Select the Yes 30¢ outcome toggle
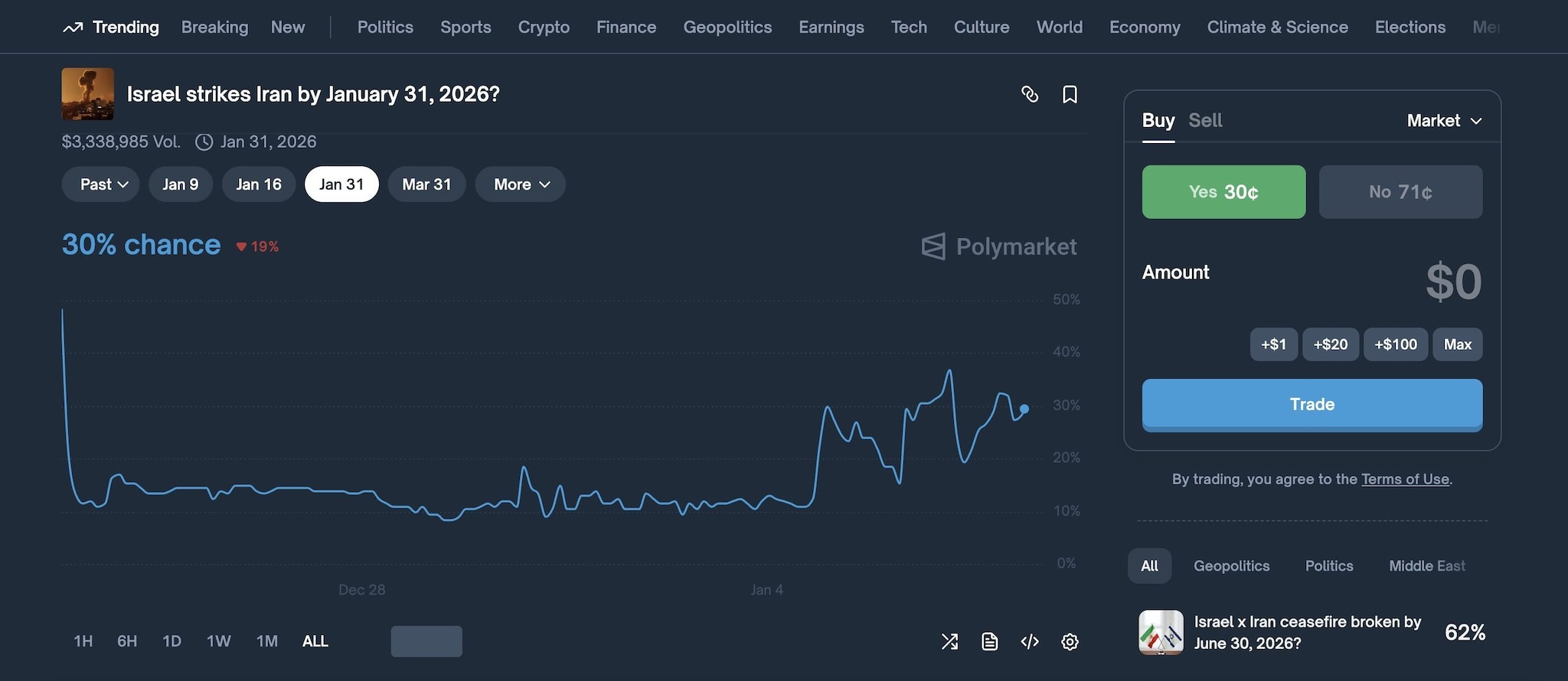This screenshot has width=1568, height=681. coord(1223,191)
